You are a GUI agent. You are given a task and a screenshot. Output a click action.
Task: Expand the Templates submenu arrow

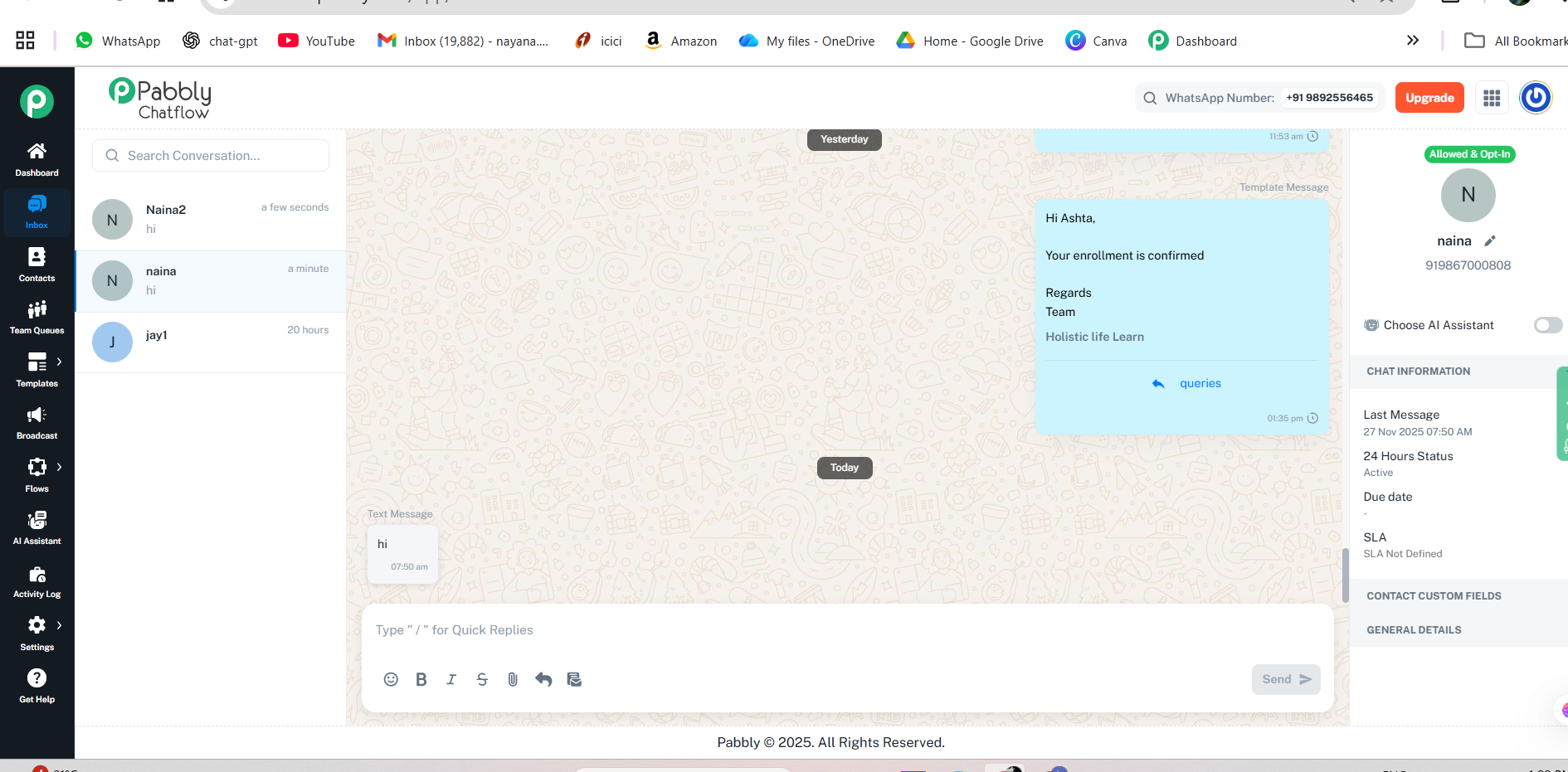[x=59, y=362]
